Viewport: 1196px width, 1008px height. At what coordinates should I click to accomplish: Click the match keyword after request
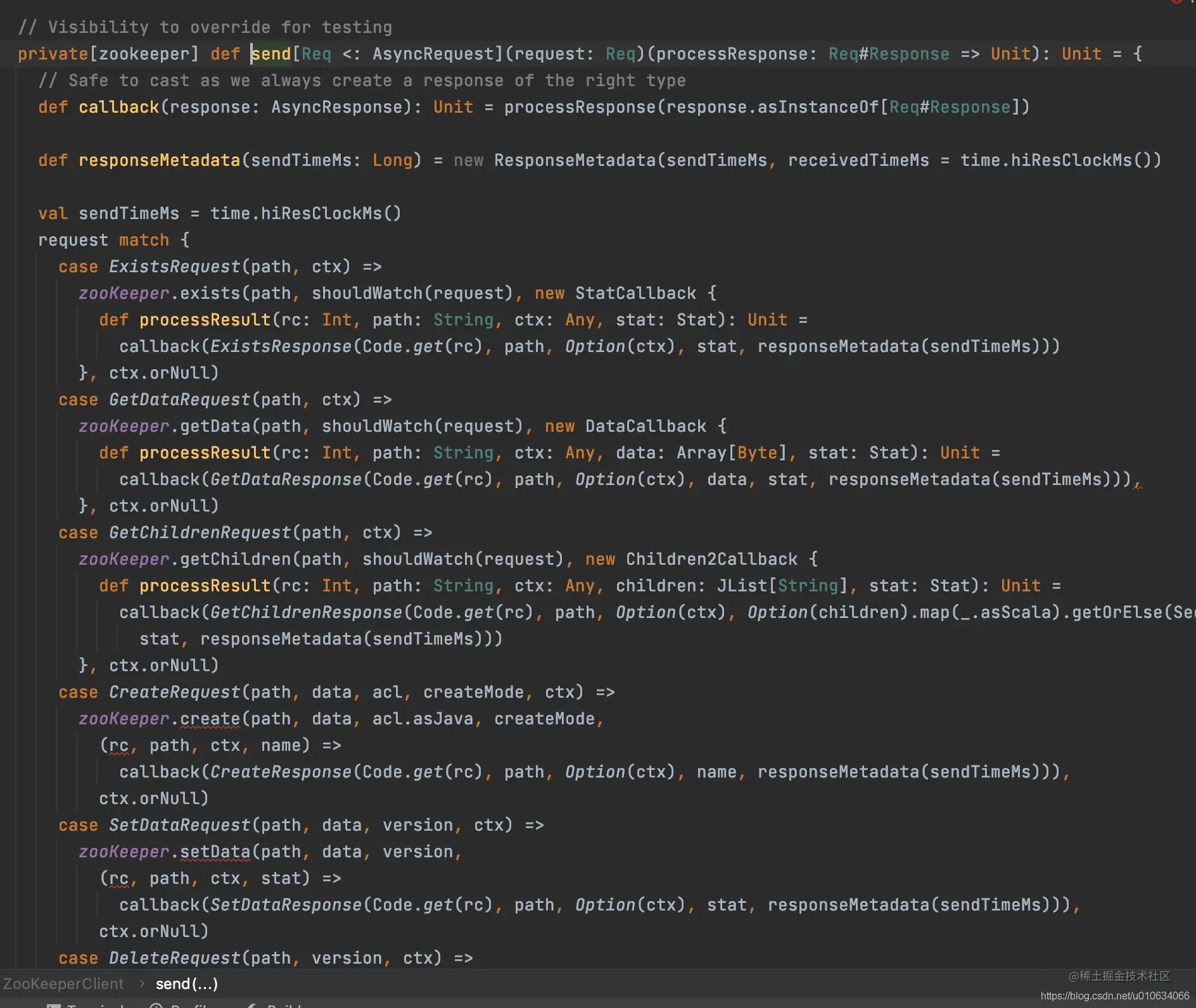click(144, 240)
